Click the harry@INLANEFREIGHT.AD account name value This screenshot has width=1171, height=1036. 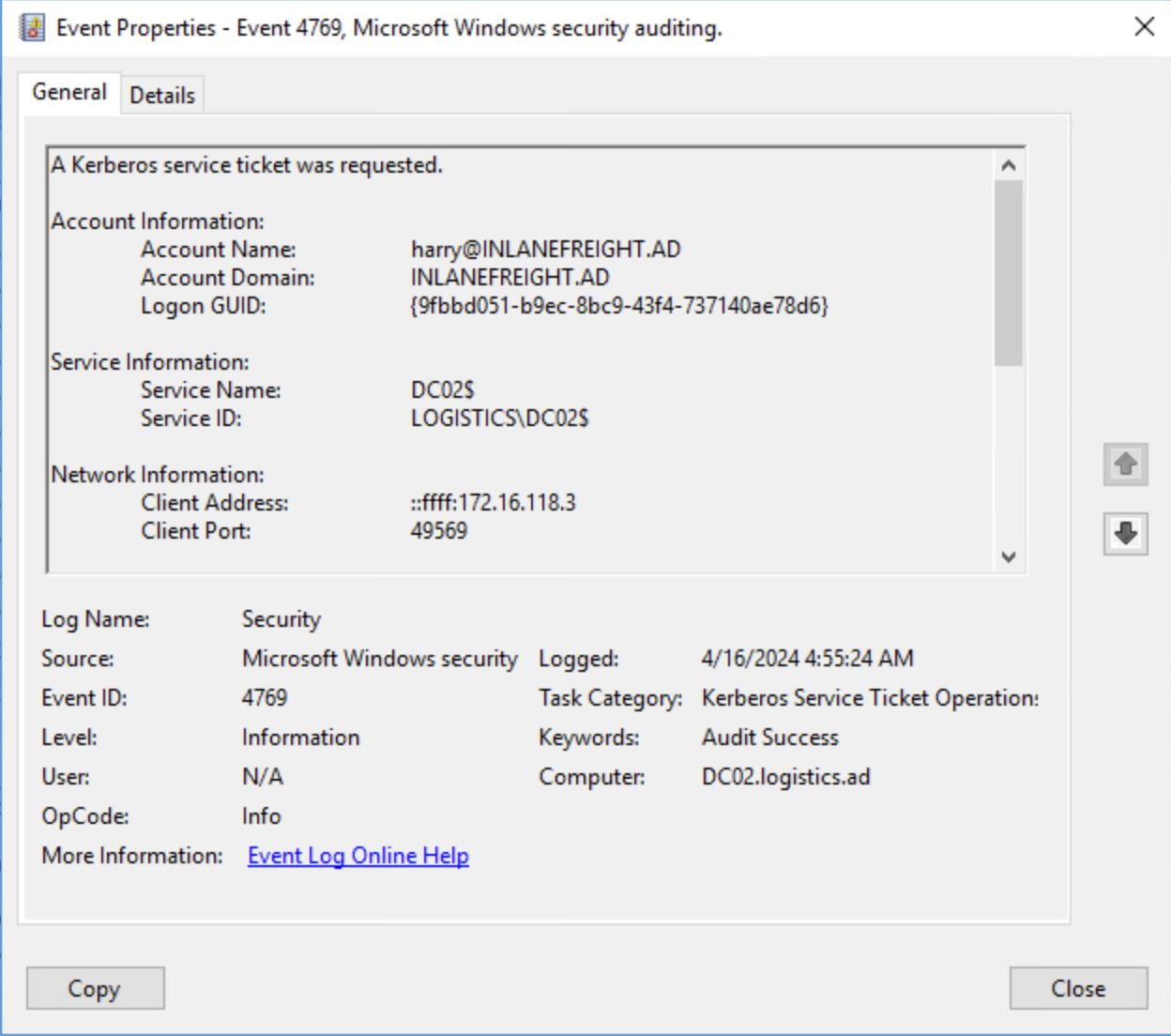(x=545, y=250)
